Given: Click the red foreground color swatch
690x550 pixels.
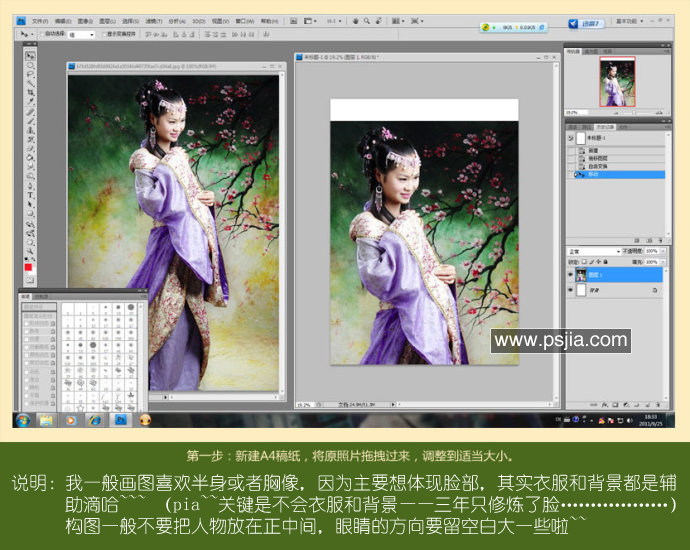Looking at the screenshot, I should pos(28,267).
